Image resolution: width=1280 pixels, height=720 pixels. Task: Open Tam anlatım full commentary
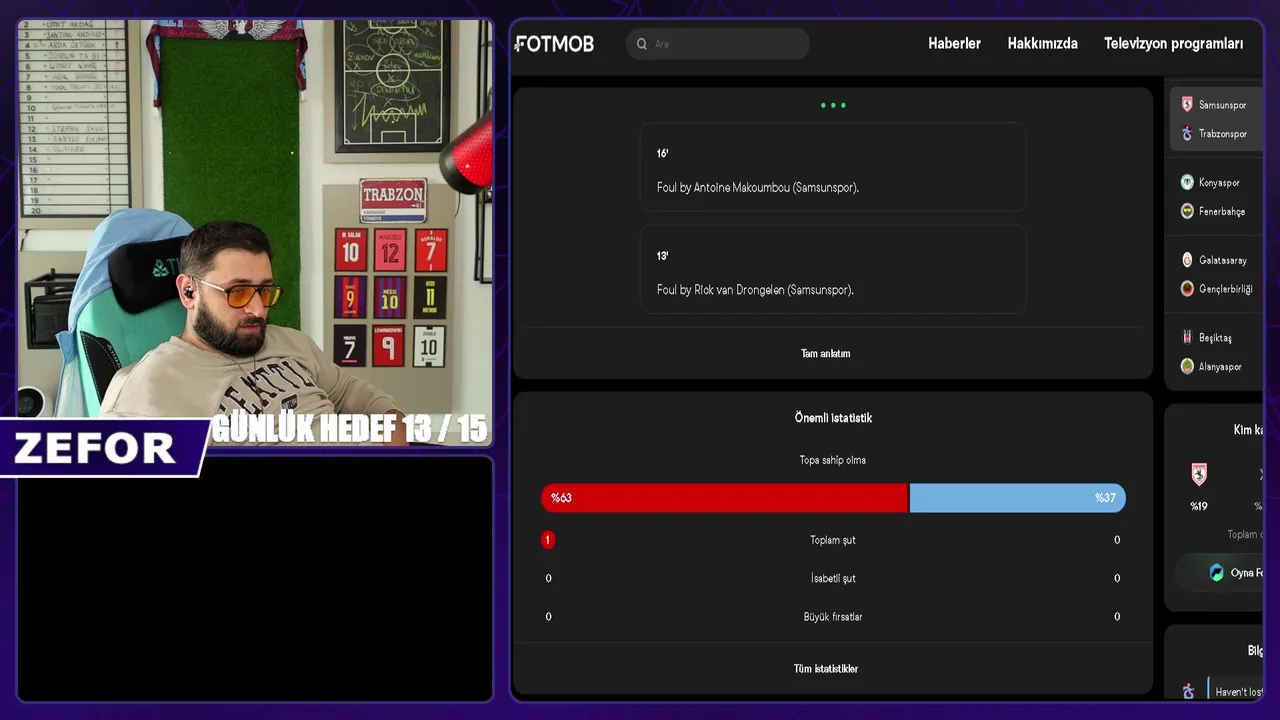tap(825, 353)
